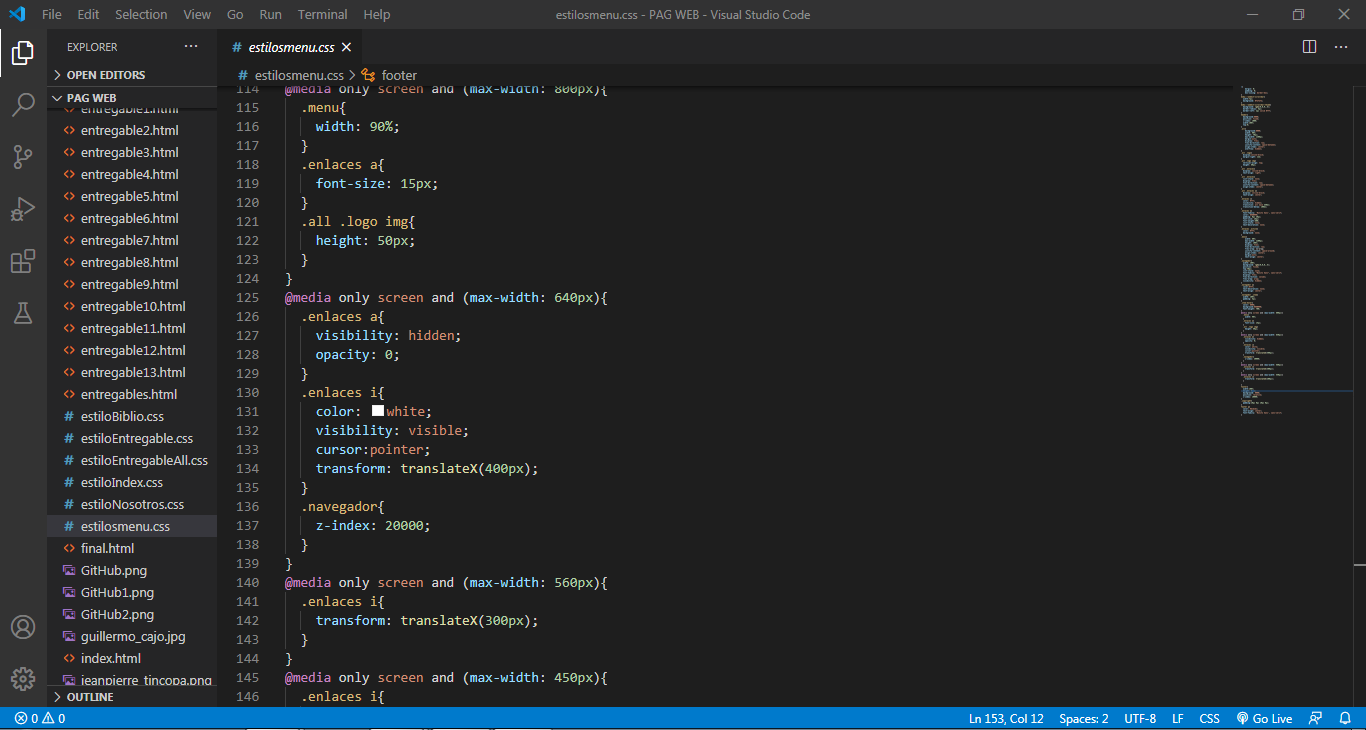Open the View menu

tap(197, 15)
